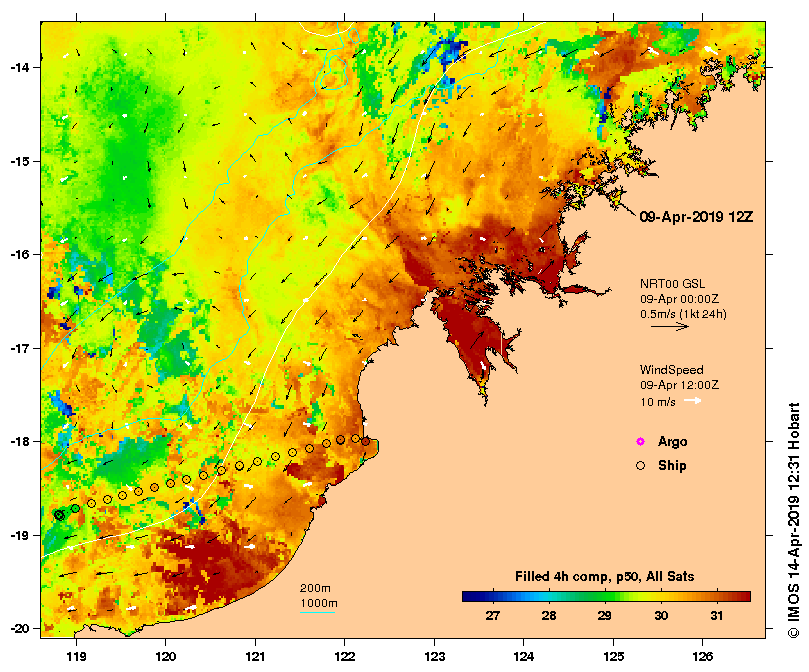The width and height of the screenshot is (809, 672).
Task: Click the longitude axis label 122
Action: [345, 657]
